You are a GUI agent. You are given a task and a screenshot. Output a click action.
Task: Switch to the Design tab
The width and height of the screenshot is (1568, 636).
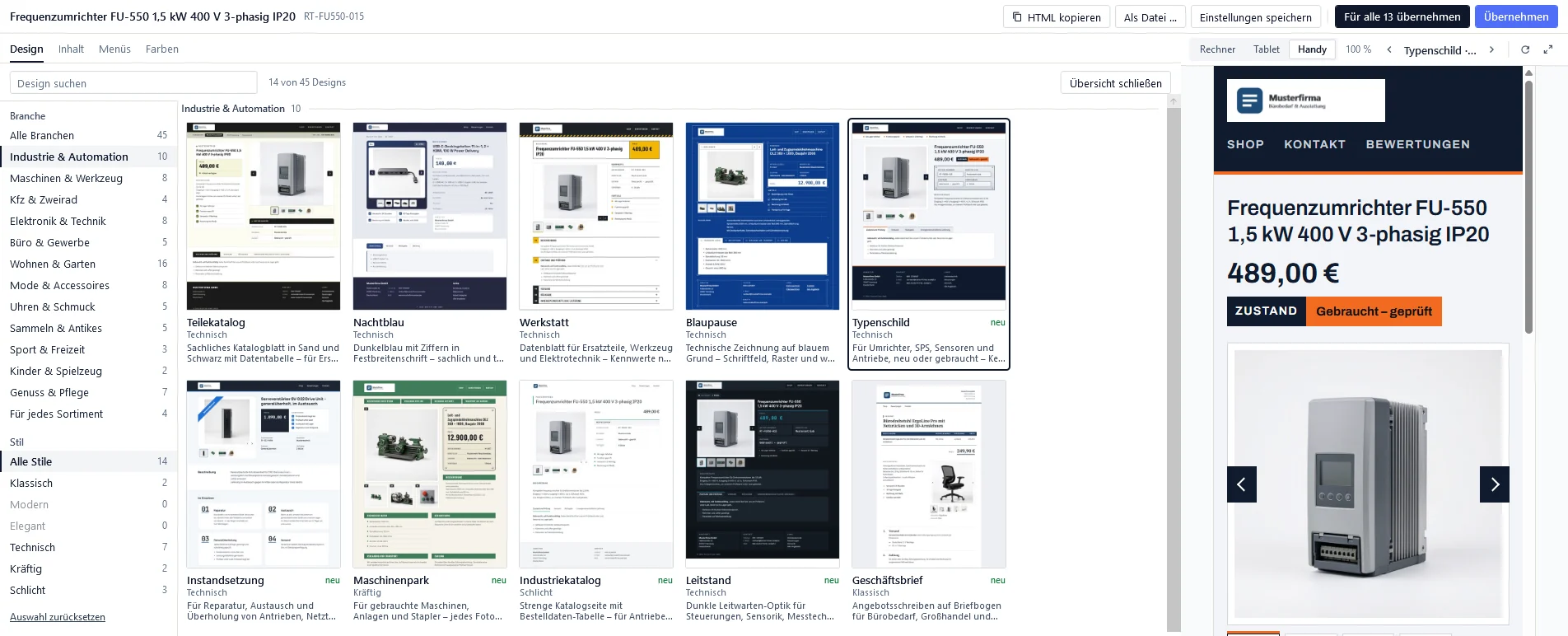[x=26, y=49]
